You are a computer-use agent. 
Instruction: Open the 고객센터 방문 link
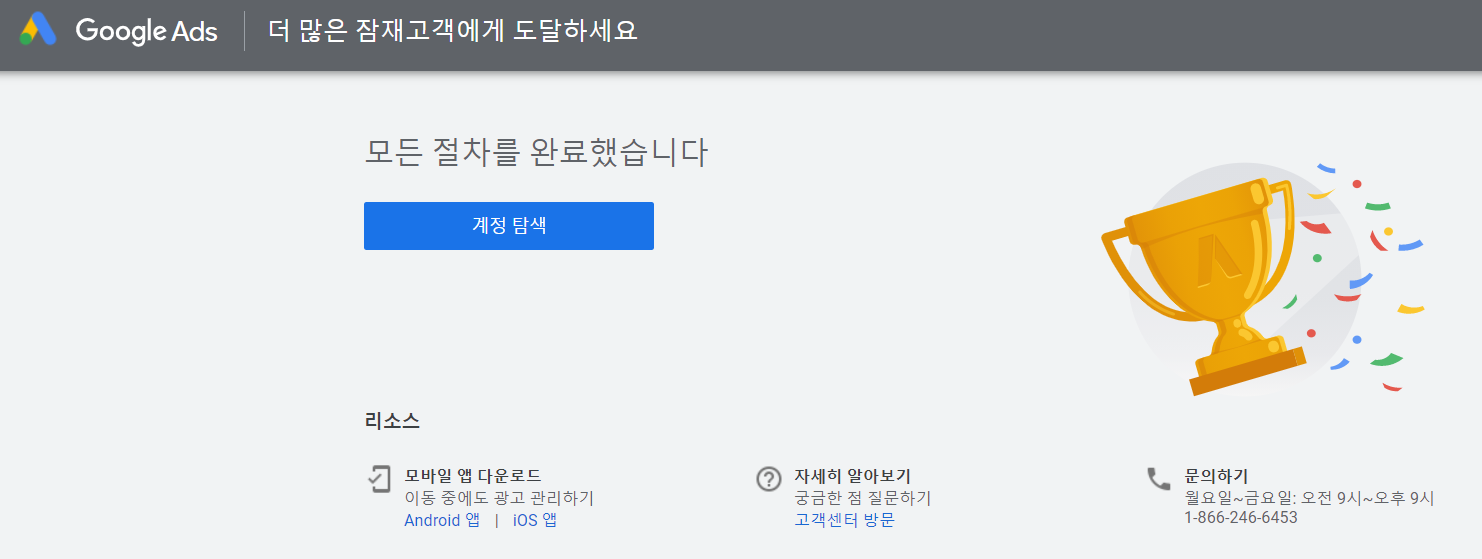point(844,520)
